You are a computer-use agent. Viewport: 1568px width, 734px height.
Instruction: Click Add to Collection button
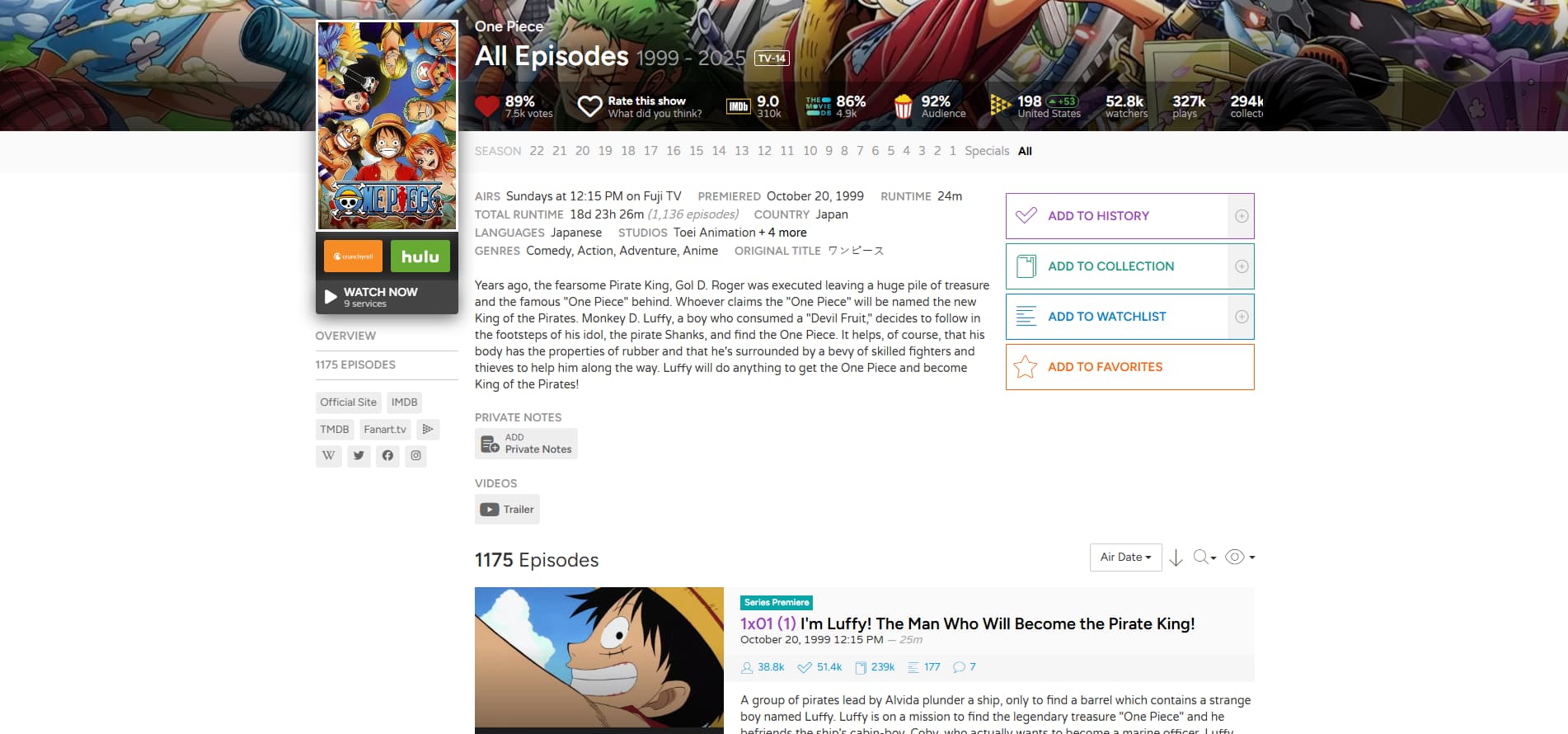point(1117,266)
